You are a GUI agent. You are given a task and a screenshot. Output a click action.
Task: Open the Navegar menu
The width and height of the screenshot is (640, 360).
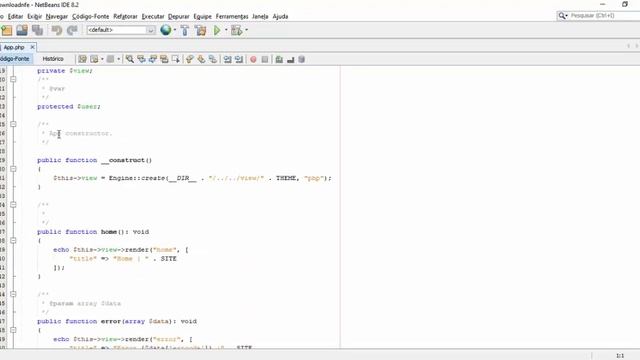56,16
